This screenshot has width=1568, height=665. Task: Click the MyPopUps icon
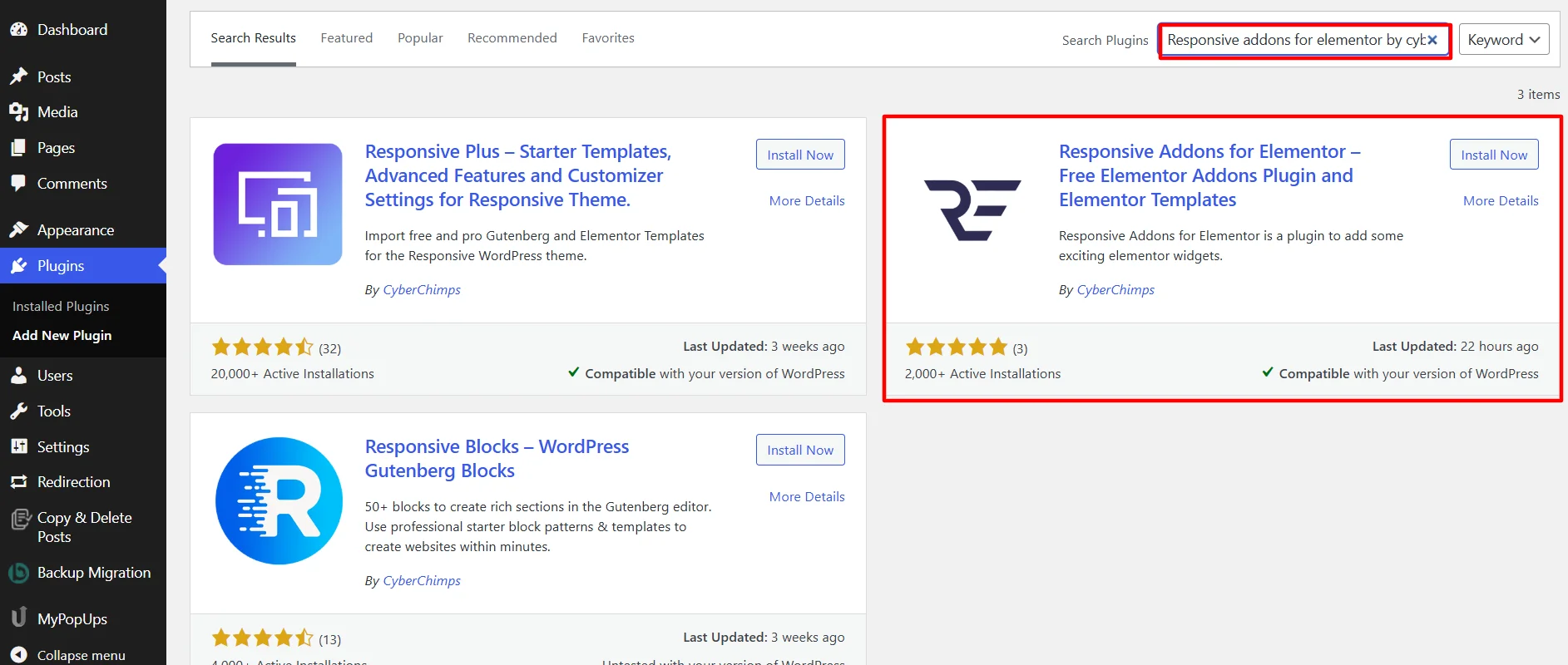click(18, 618)
